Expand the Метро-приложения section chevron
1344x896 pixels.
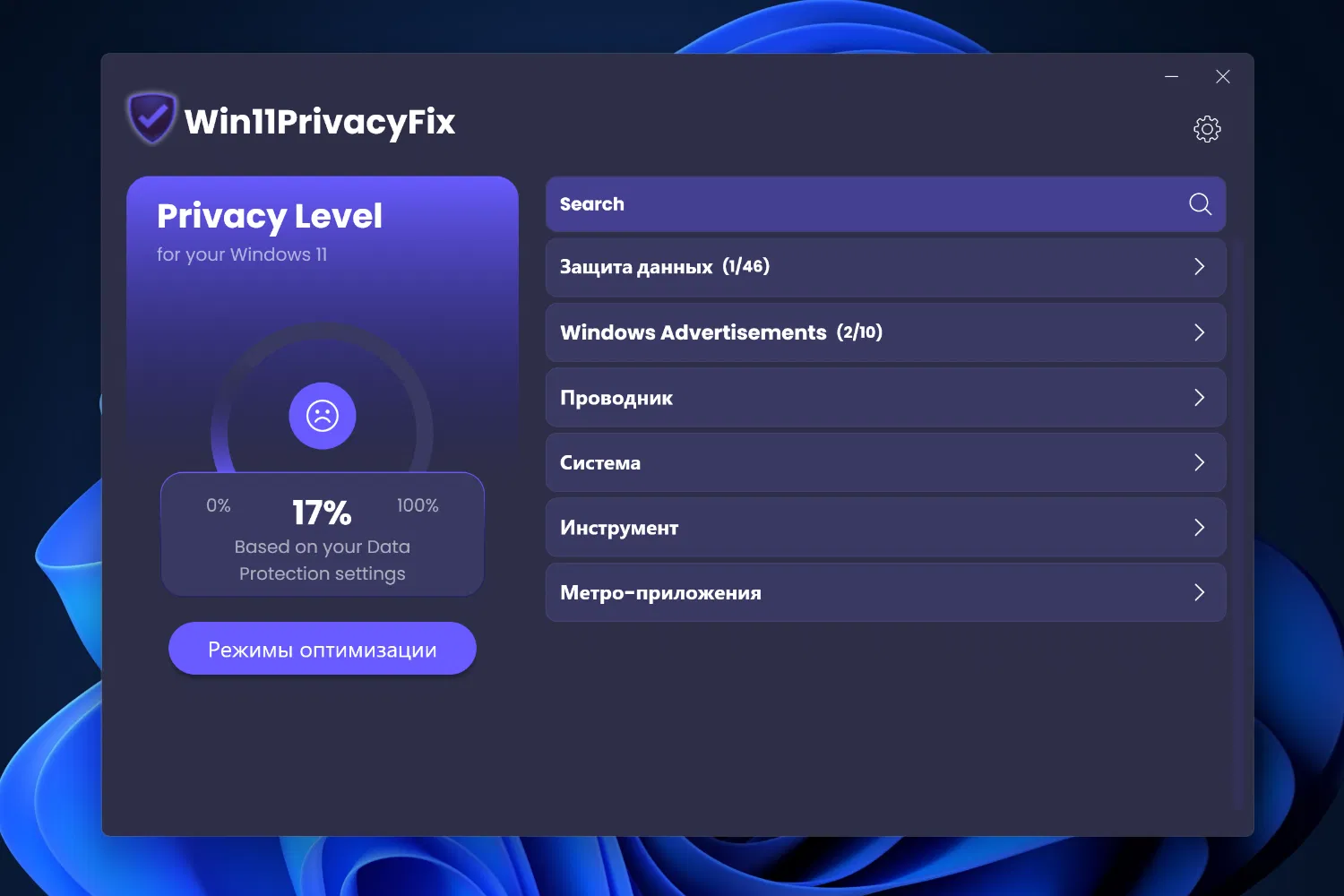1199,592
